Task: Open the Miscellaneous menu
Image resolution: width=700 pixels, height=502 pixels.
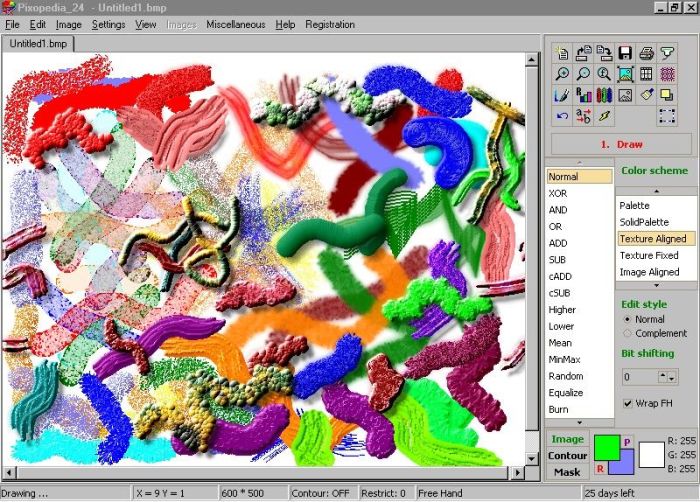Action: [236, 25]
